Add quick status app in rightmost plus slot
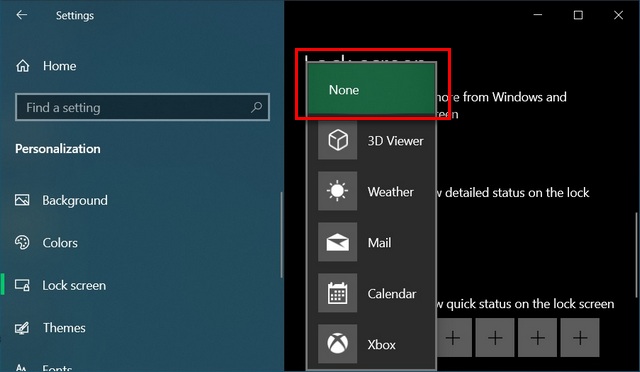640x372 pixels. tap(580, 338)
